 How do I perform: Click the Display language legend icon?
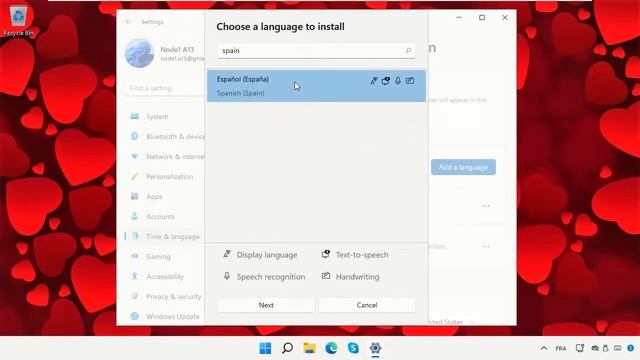227,254
